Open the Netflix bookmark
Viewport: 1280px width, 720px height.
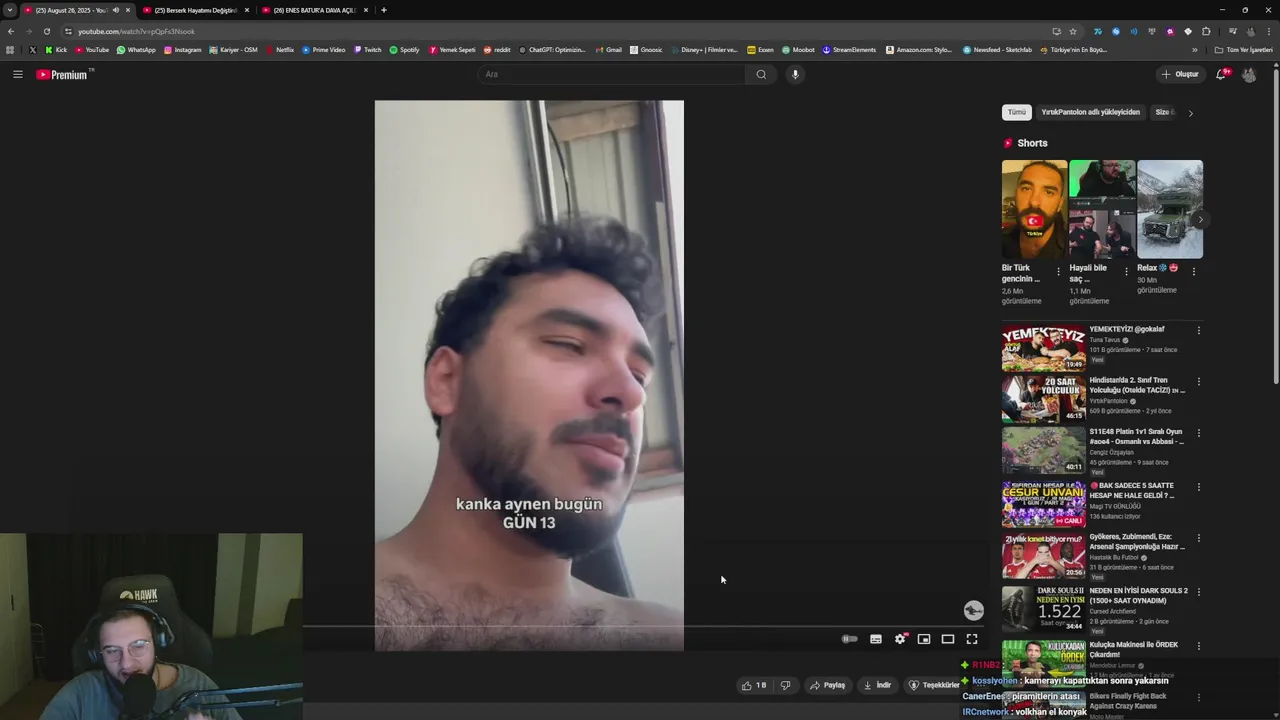(279, 49)
